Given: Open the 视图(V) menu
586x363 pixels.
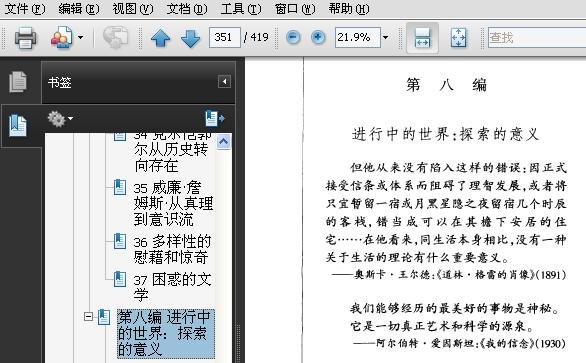Looking at the screenshot, I should (x=133, y=8).
